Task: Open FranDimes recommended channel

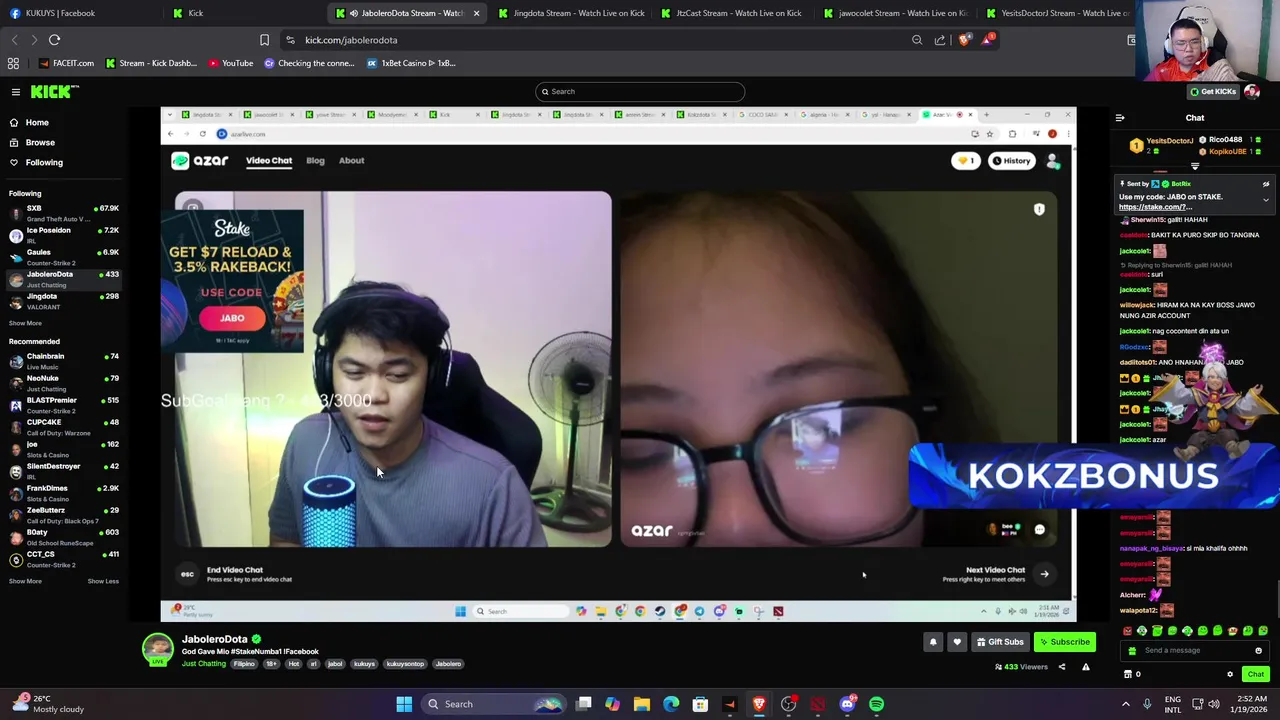Action: click(64, 493)
